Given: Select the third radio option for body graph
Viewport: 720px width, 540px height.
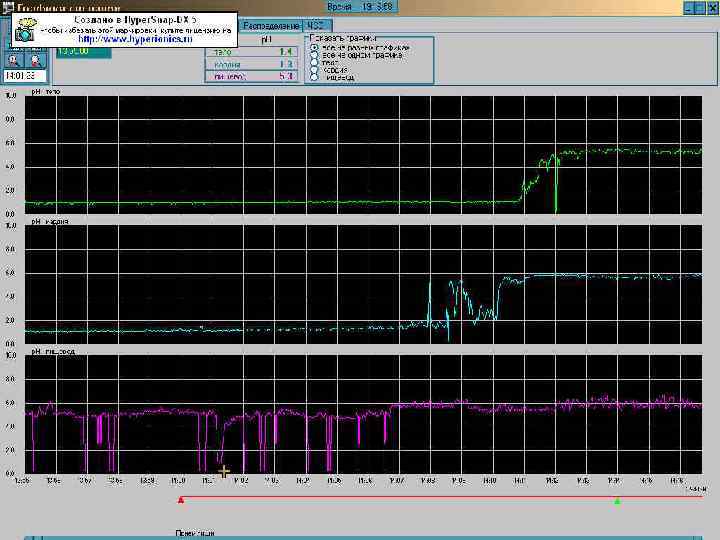Looking at the screenshot, I should point(315,61).
